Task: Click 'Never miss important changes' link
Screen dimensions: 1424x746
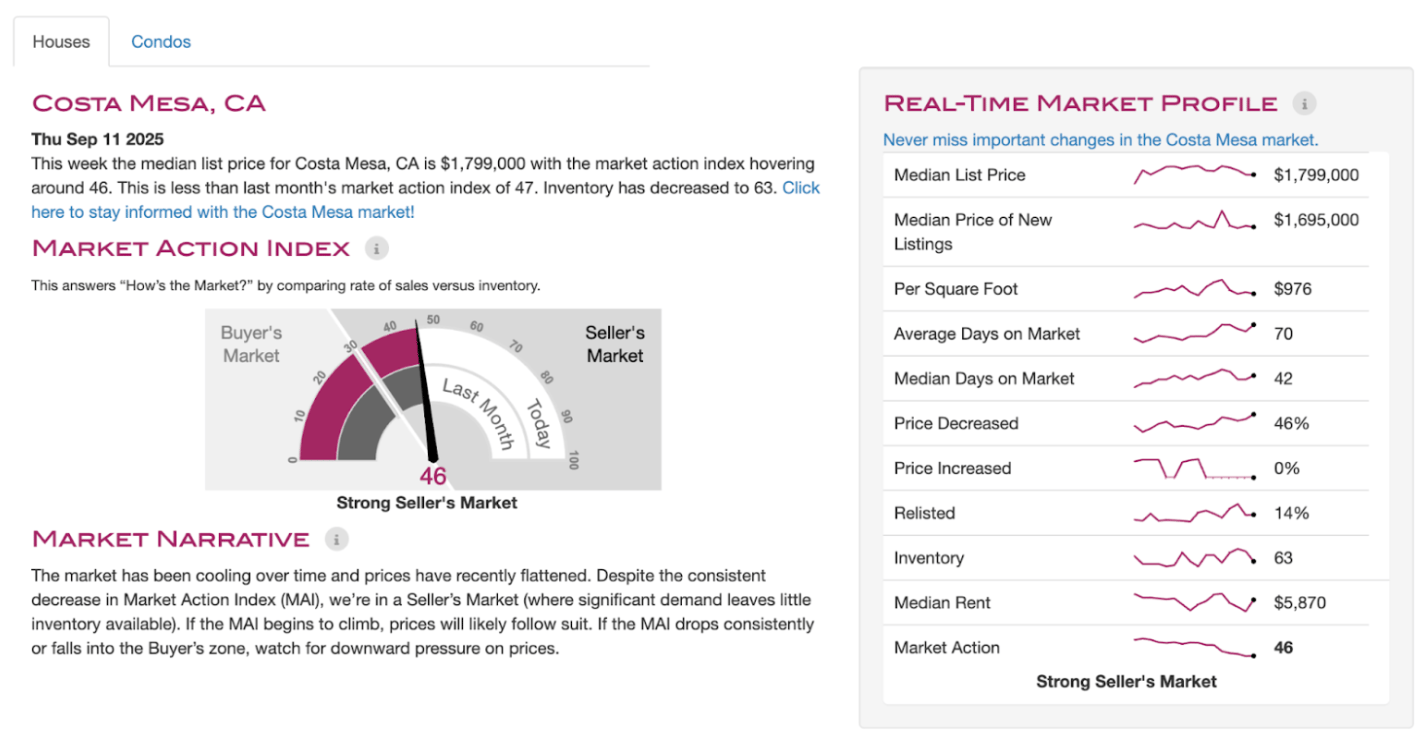Action: pyautogui.click(x=1100, y=140)
